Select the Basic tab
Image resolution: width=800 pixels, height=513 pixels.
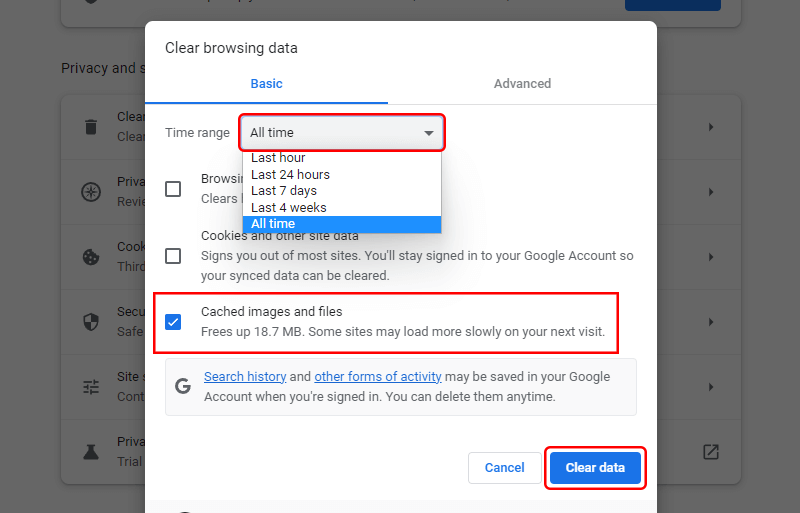[266, 84]
